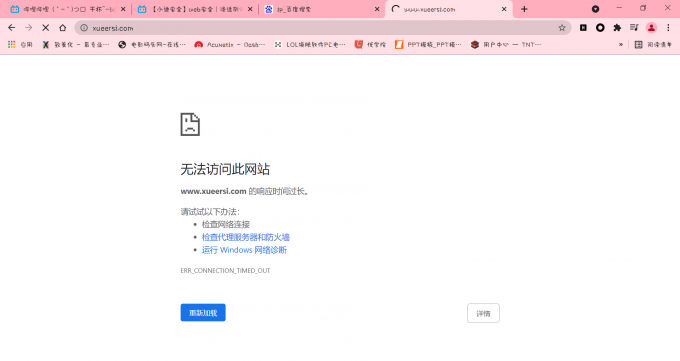The image size is (680, 361).
Task: Click the 详情 details button
Action: click(x=483, y=313)
